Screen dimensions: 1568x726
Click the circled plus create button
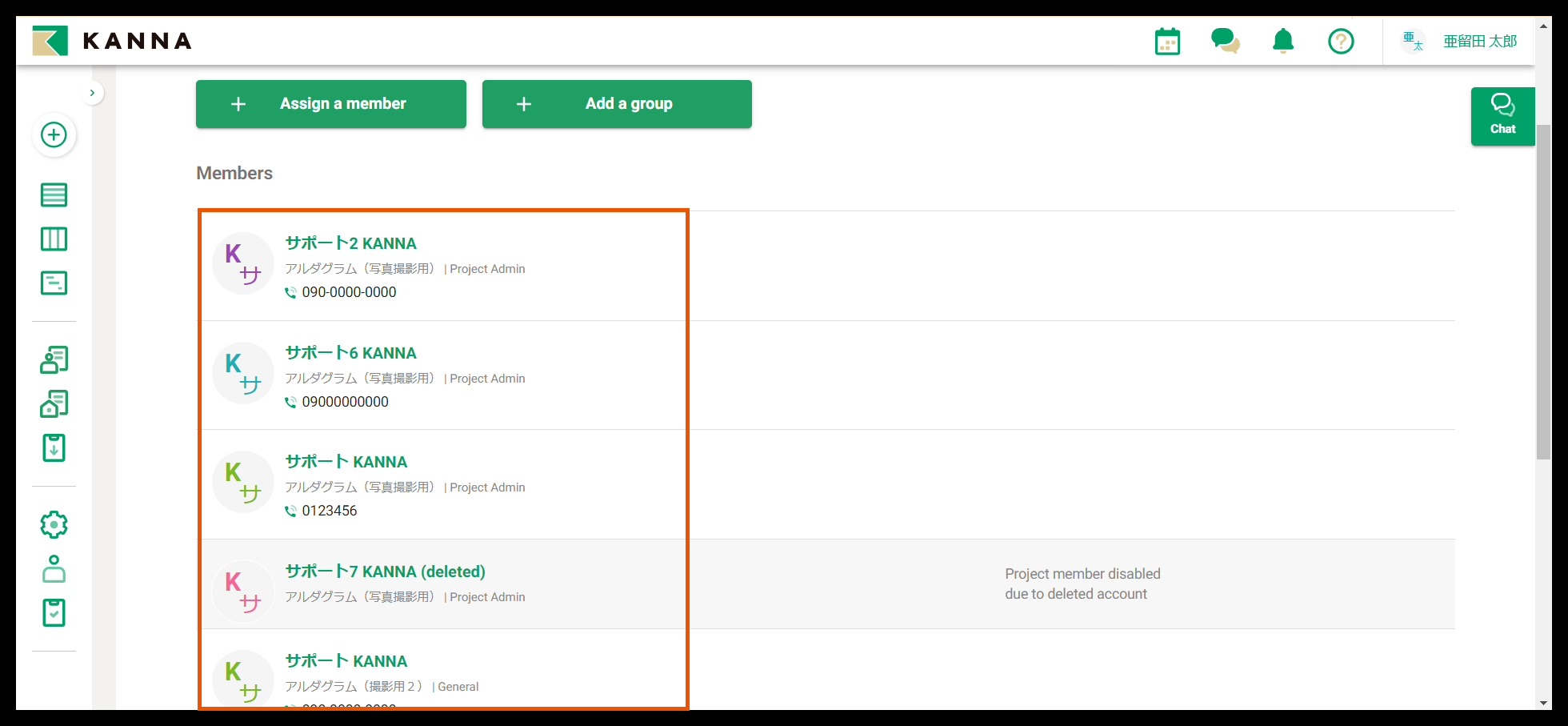54,134
